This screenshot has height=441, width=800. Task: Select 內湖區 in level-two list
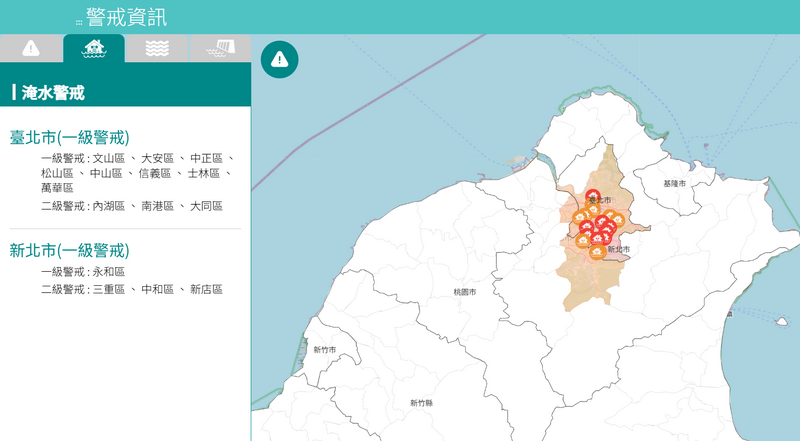point(109,206)
